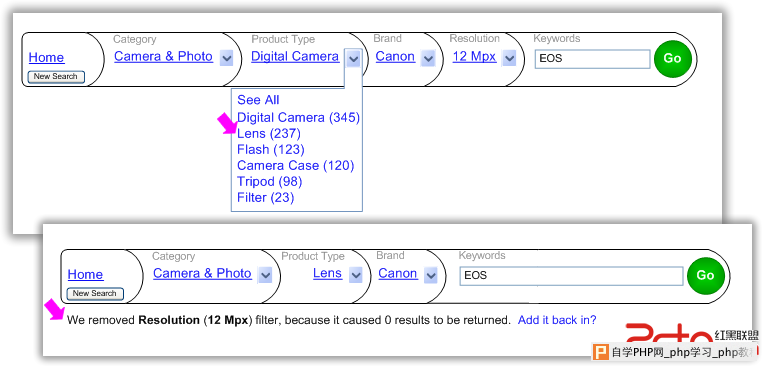The image size is (762, 366).
Task: Expand Category dropdown arrow in top bar
Action: (x=226, y=59)
